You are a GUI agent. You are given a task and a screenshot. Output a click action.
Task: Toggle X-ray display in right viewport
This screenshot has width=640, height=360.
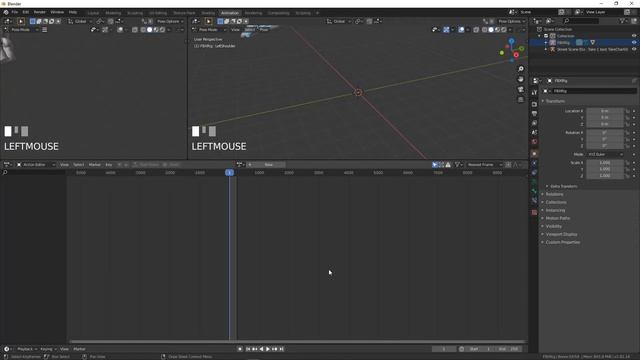click(476, 30)
